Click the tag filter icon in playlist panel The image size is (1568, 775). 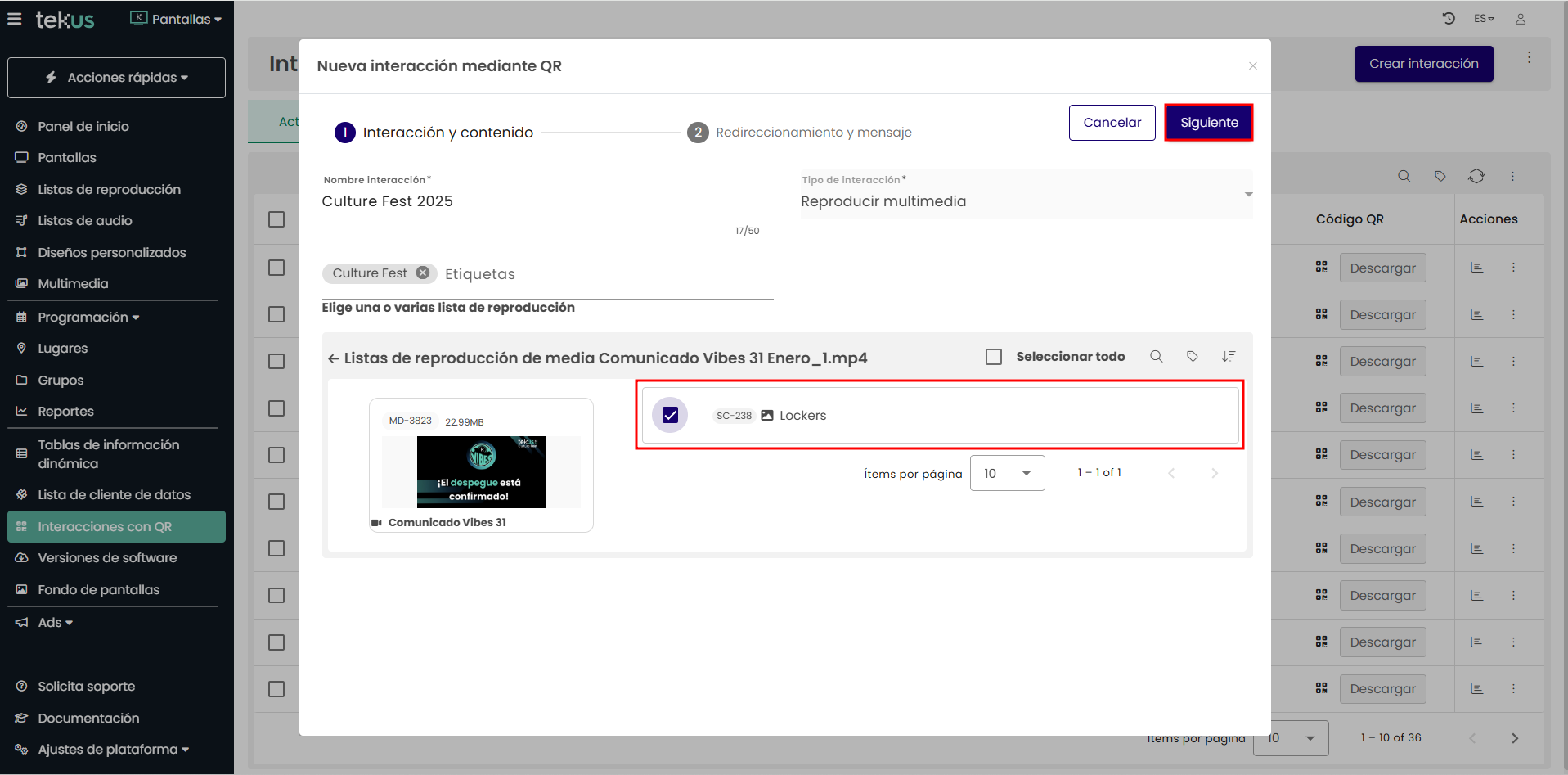1193,357
